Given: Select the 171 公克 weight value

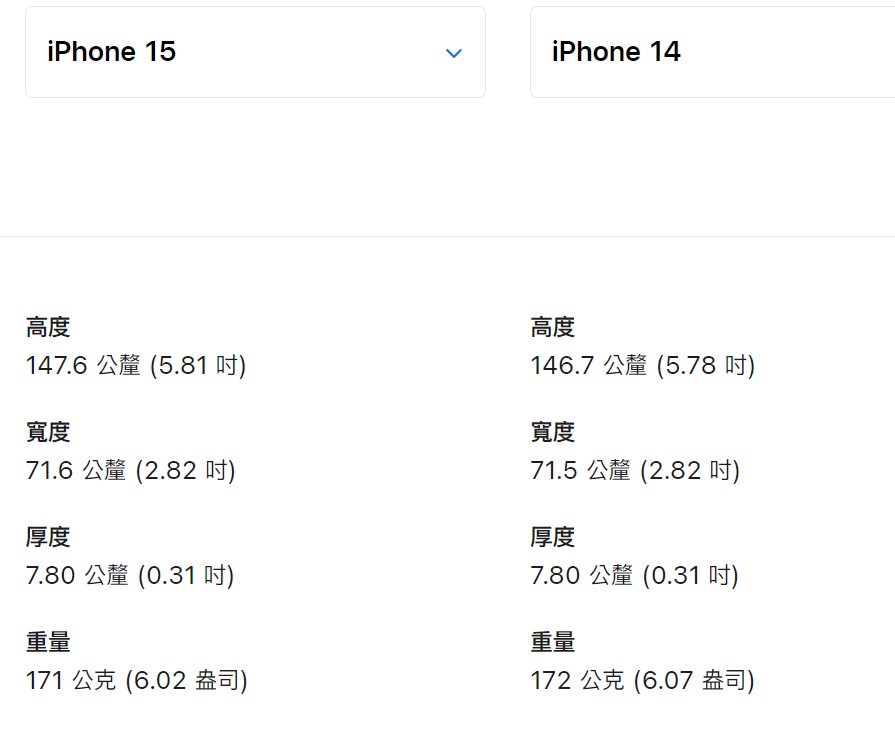Looking at the screenshot, I should [x=71, y=681].
